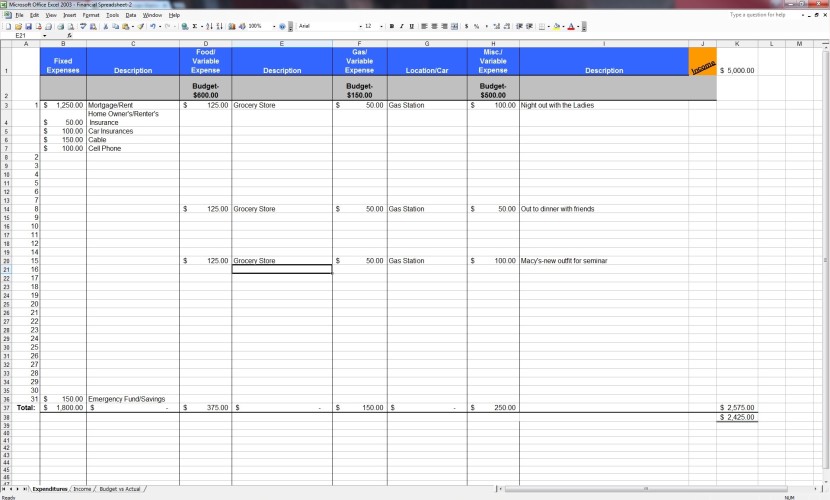Open the Paste options dropdown arrow

click(x=132, y=26)
